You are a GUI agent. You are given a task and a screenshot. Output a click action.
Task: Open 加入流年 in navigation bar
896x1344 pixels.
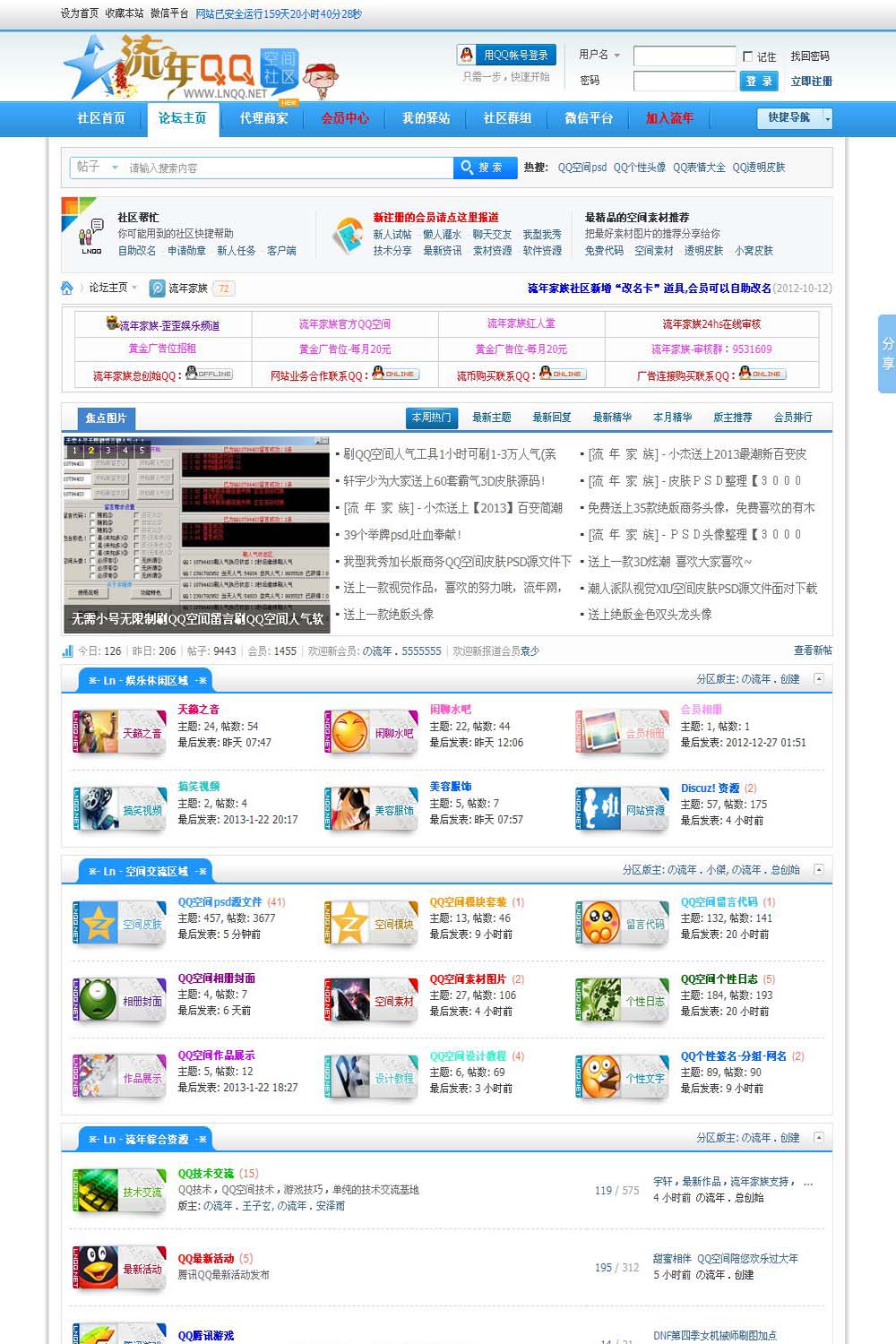pos(670,118)
